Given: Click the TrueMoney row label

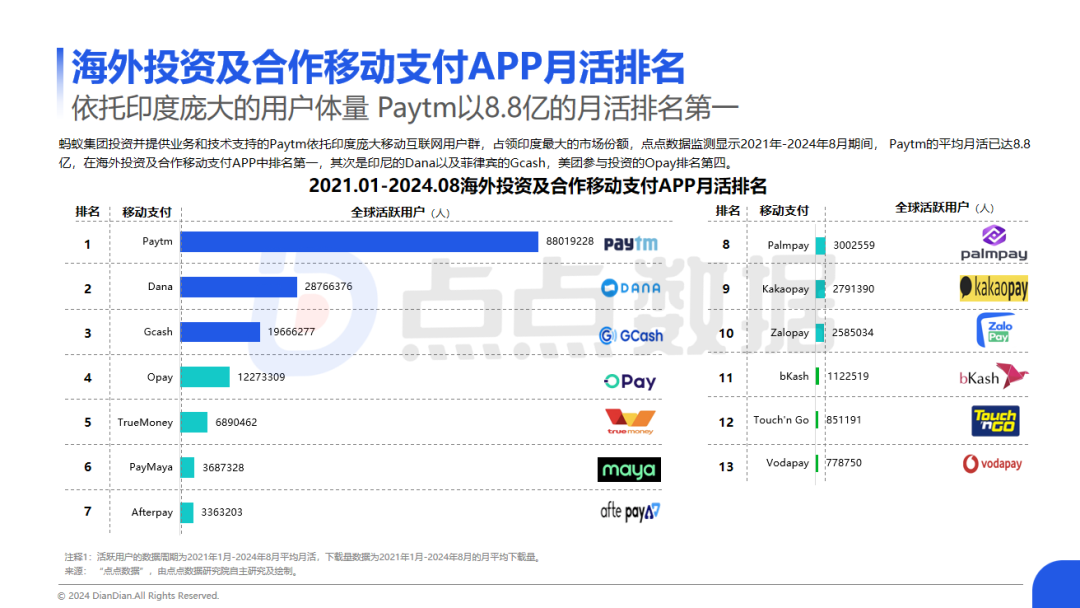Looking at the screenshot, I should (x=145, y=422).
